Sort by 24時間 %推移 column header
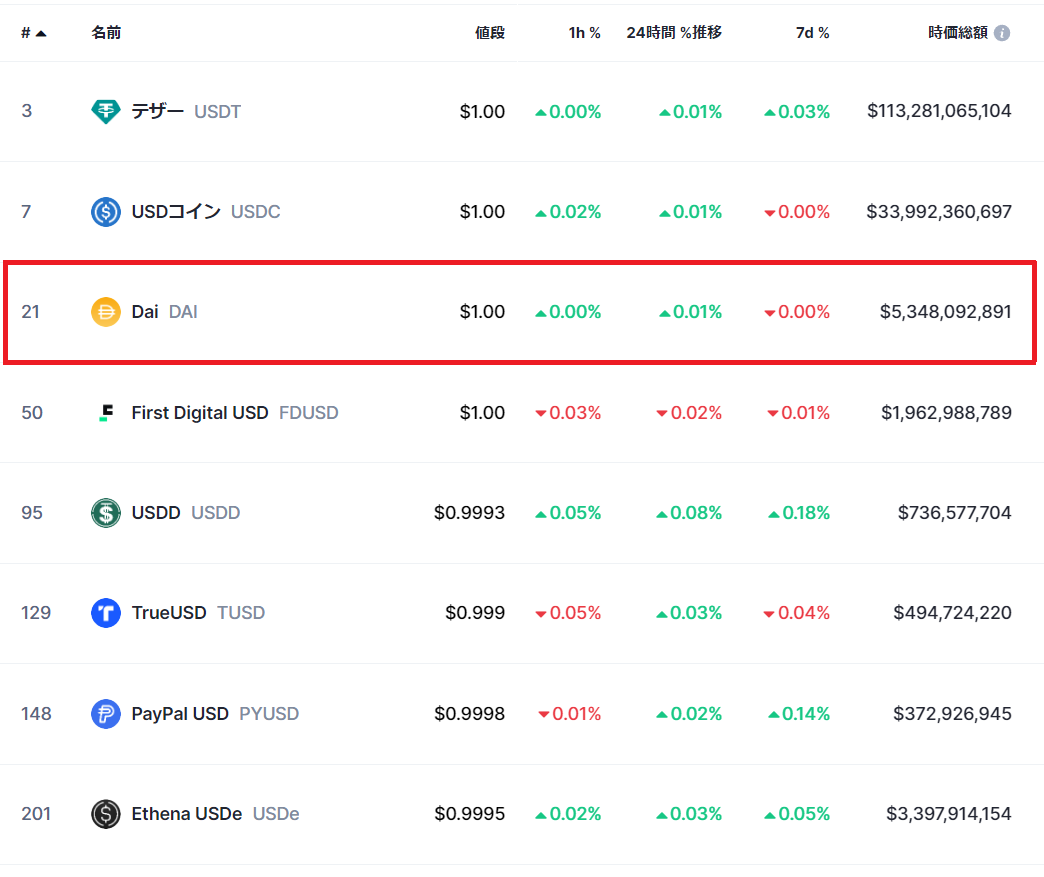Image resolution: width=1044 pixels, height=877 pixels. coord(674,32)
